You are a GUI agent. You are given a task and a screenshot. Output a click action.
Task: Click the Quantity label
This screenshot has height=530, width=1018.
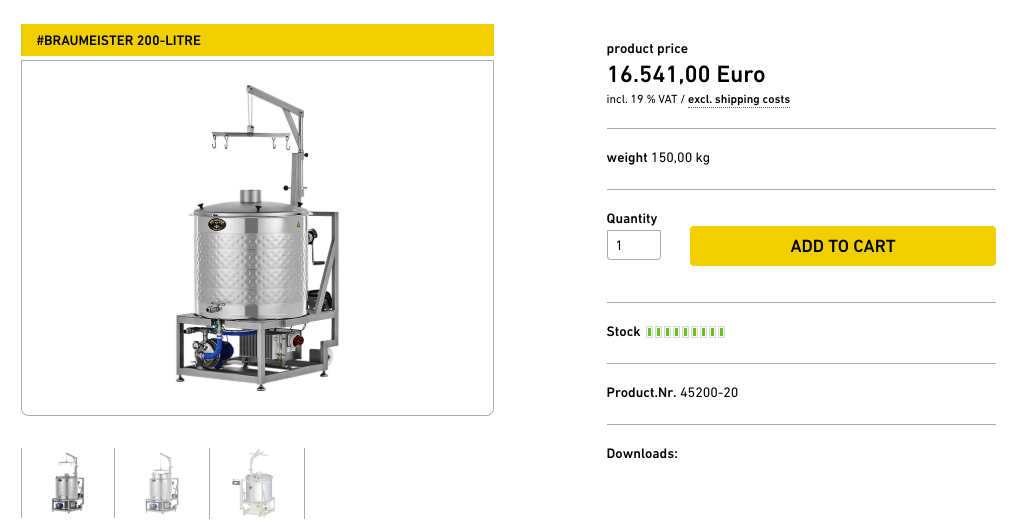[x=632, y=219]
